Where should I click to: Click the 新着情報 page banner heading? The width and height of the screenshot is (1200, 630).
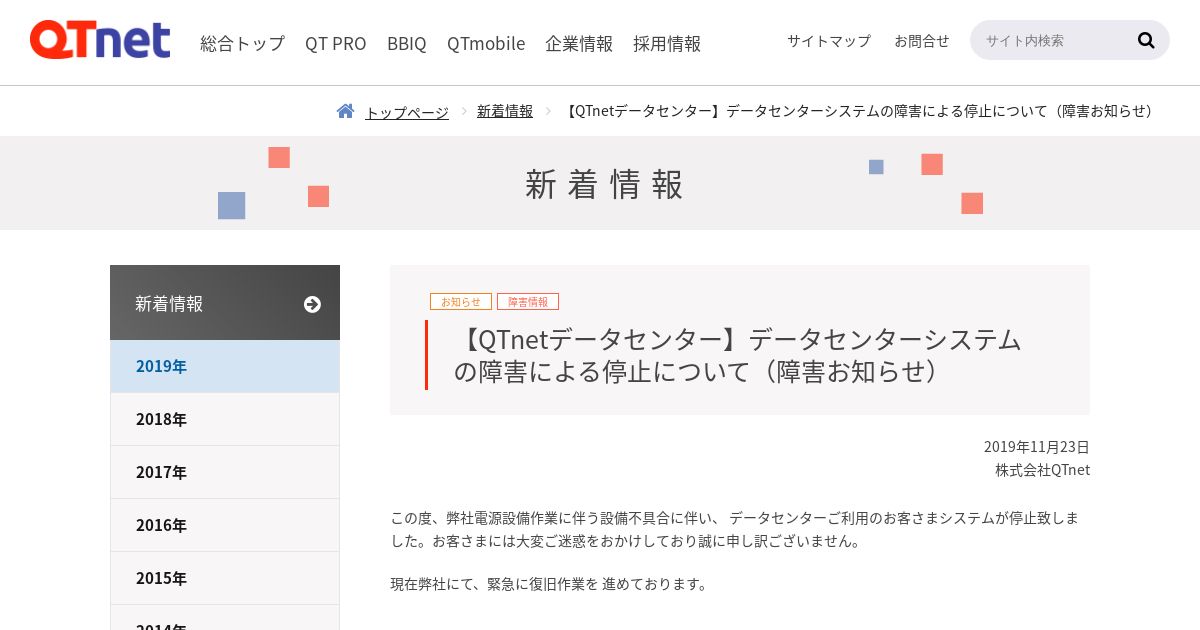pyautogui.click(x=605, y=184)
